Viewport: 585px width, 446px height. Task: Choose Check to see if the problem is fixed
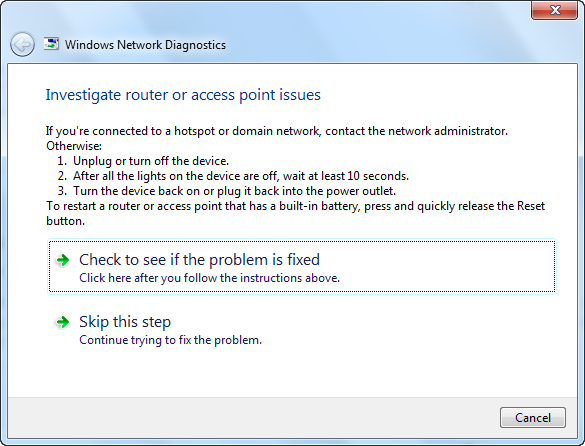tap(302, 267)
